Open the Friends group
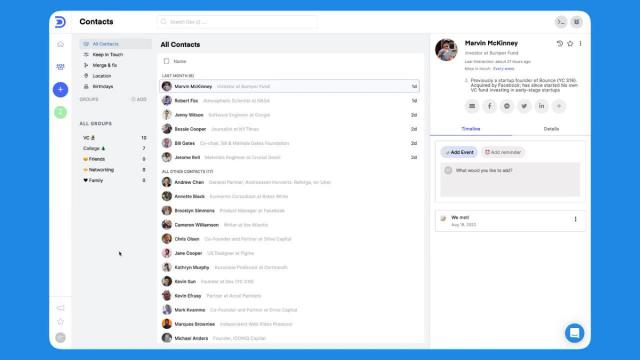The width and height of the screenshot is (640, 360). pyautogui.click(x=115, y=159)
